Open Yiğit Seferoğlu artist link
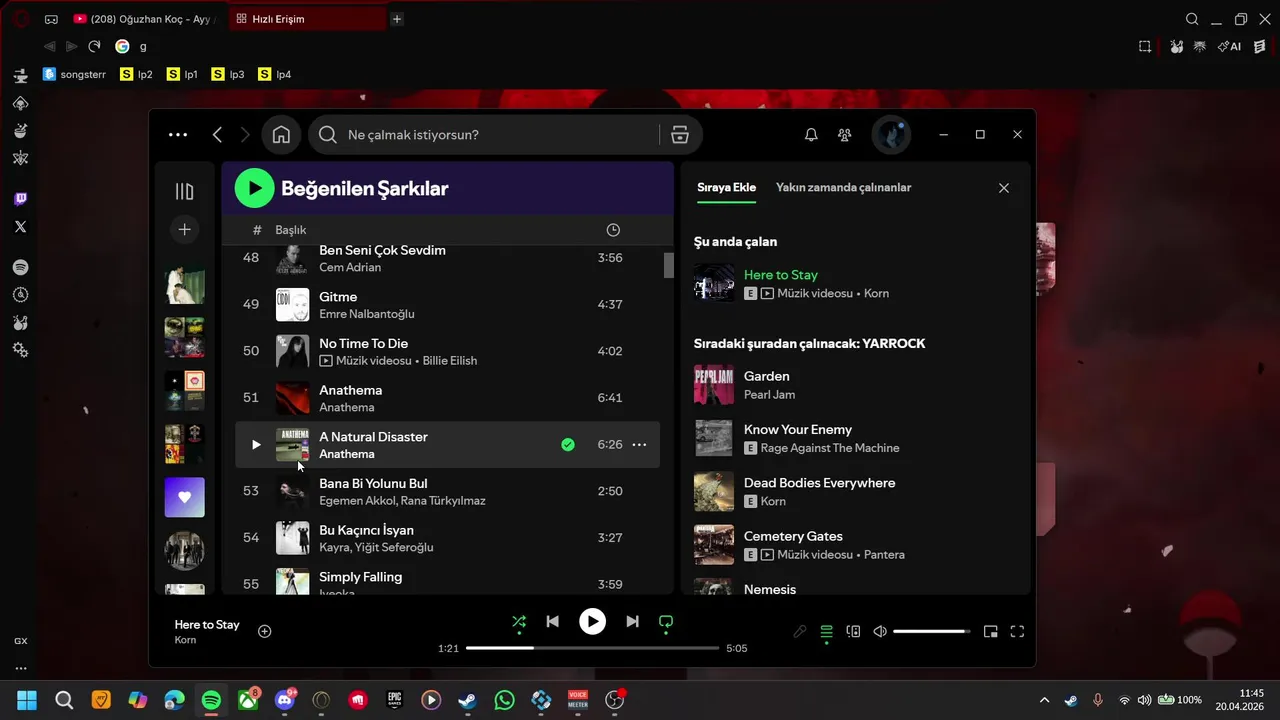Screen dimensions: 1280x720 (394, 547)
